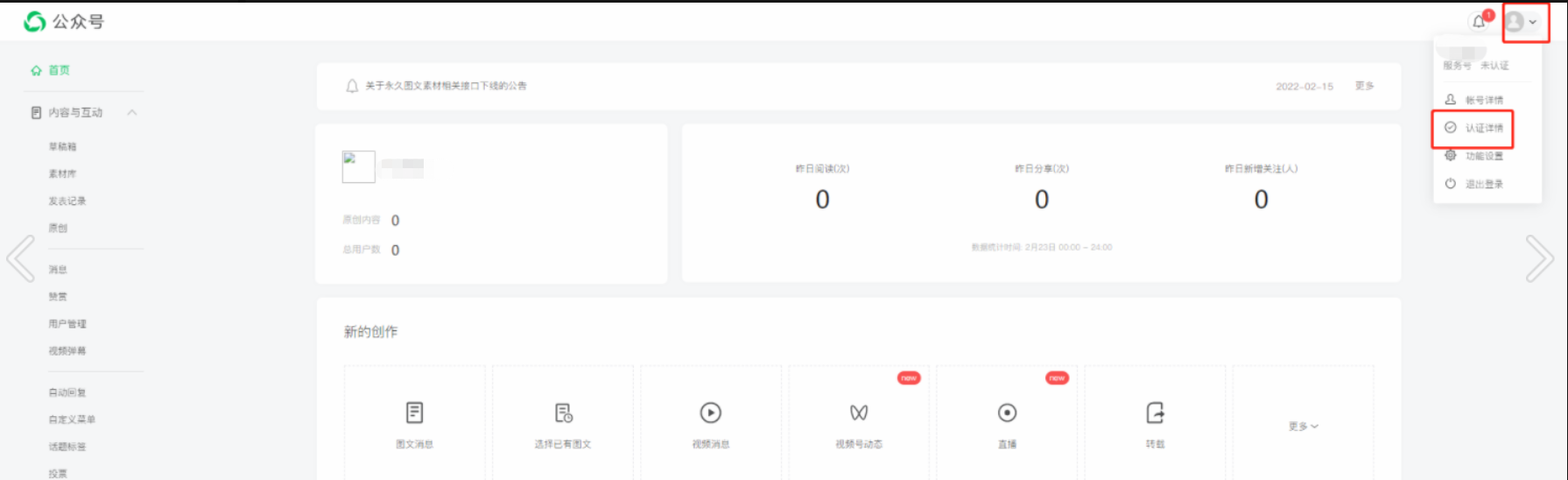
Task: Start 直播 via its record icon
Action: click(x=1007, y=413)
